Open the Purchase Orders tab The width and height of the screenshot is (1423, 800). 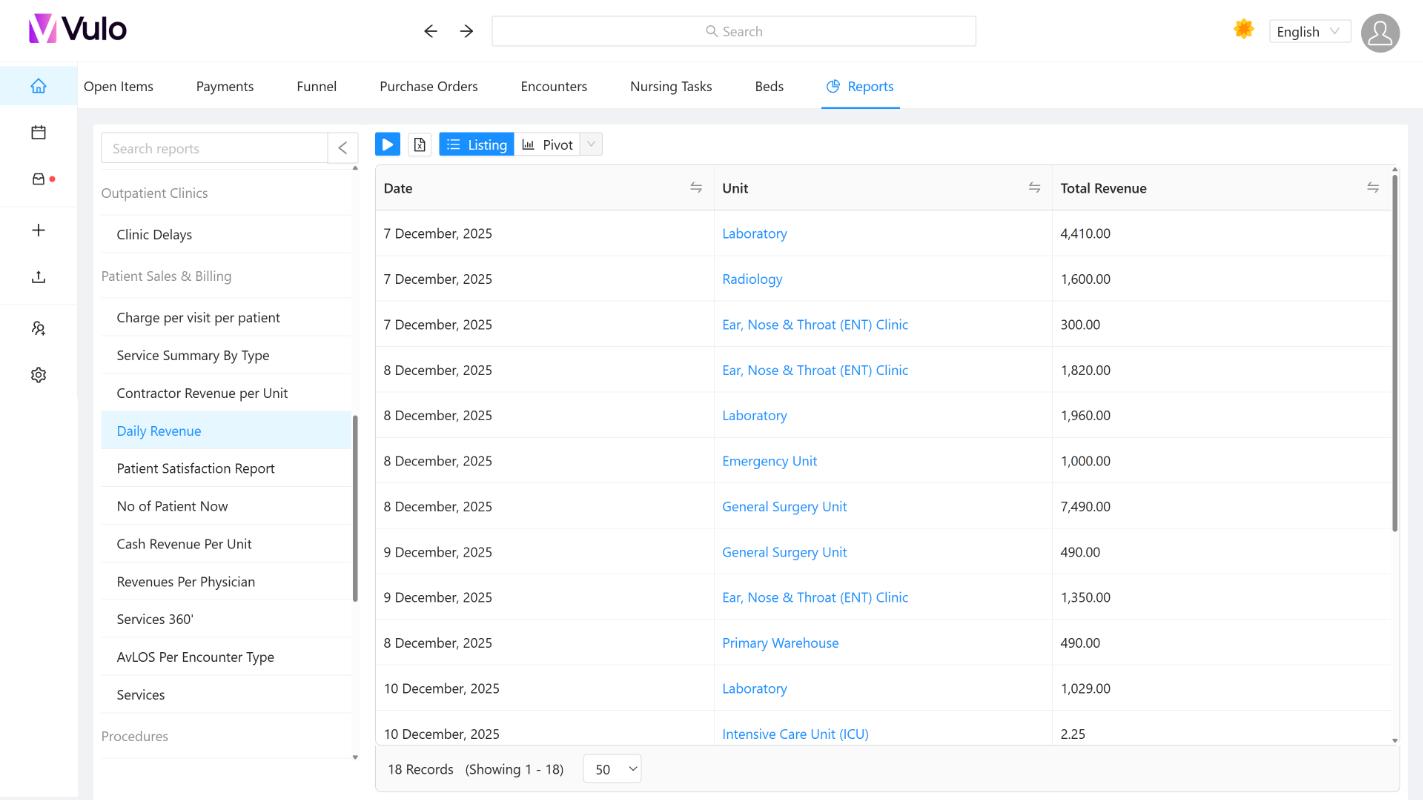coord(428,86)
